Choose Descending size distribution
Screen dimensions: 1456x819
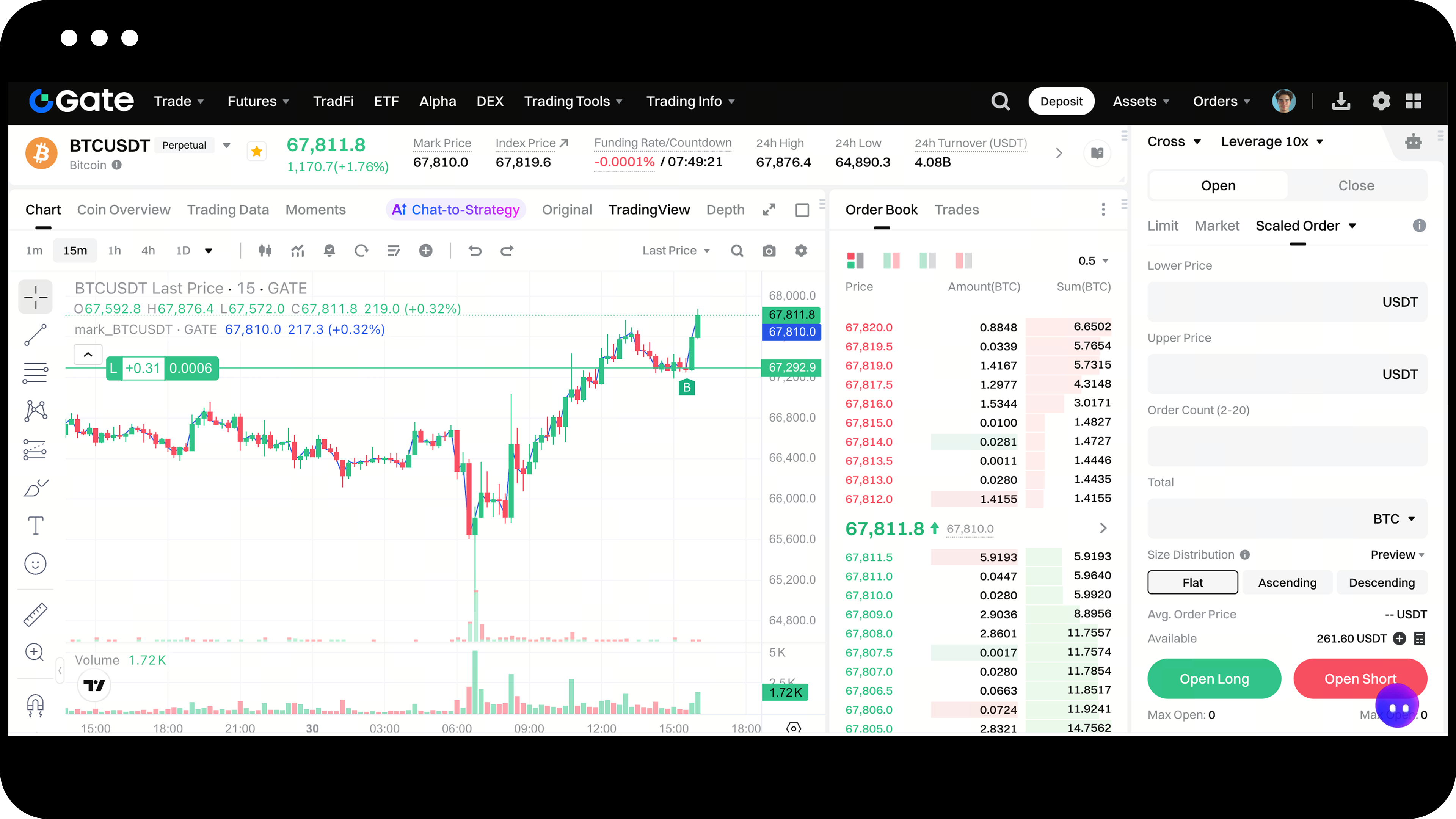coord(1381,582)
